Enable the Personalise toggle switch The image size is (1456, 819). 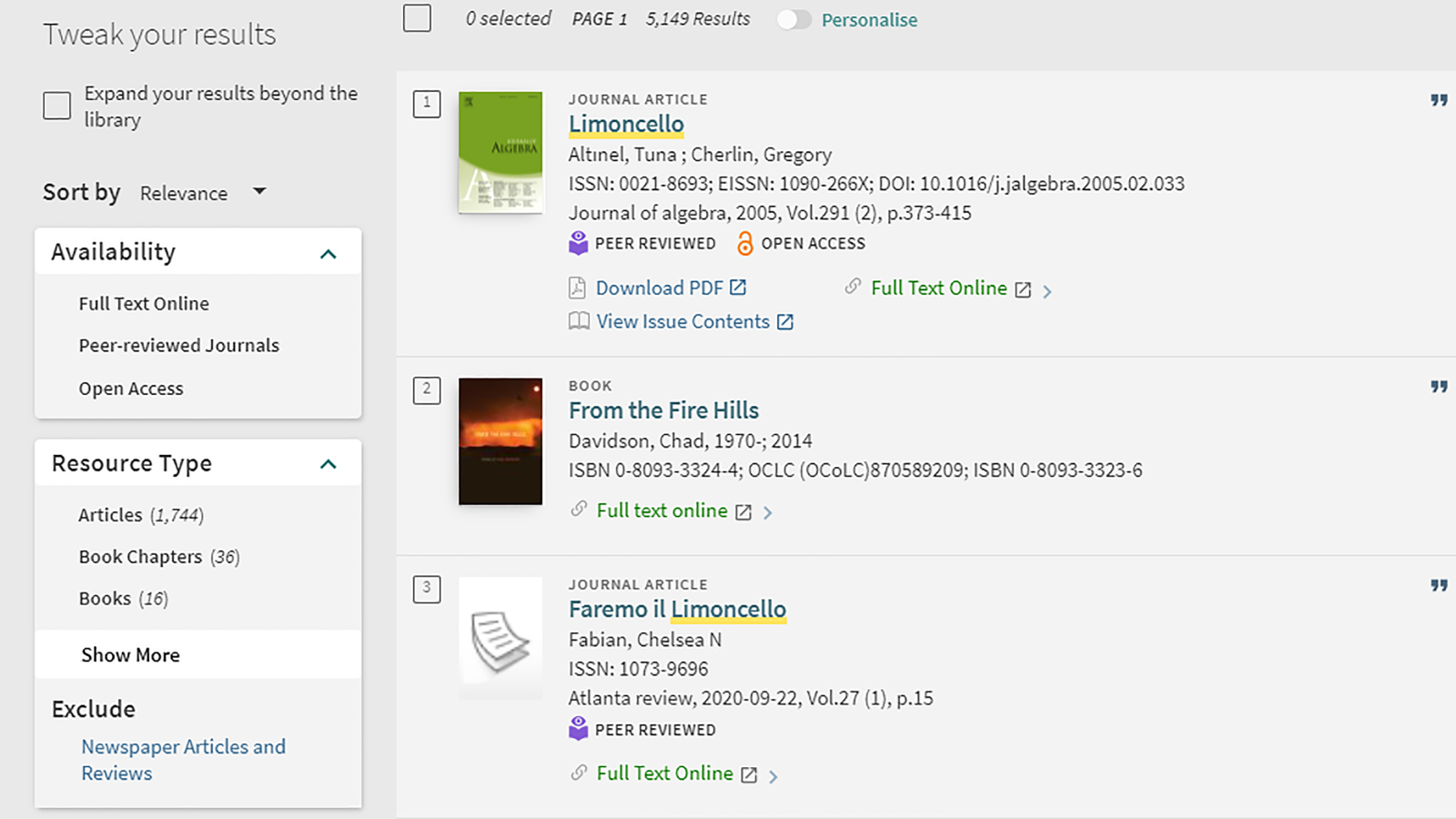click(794, 20)
